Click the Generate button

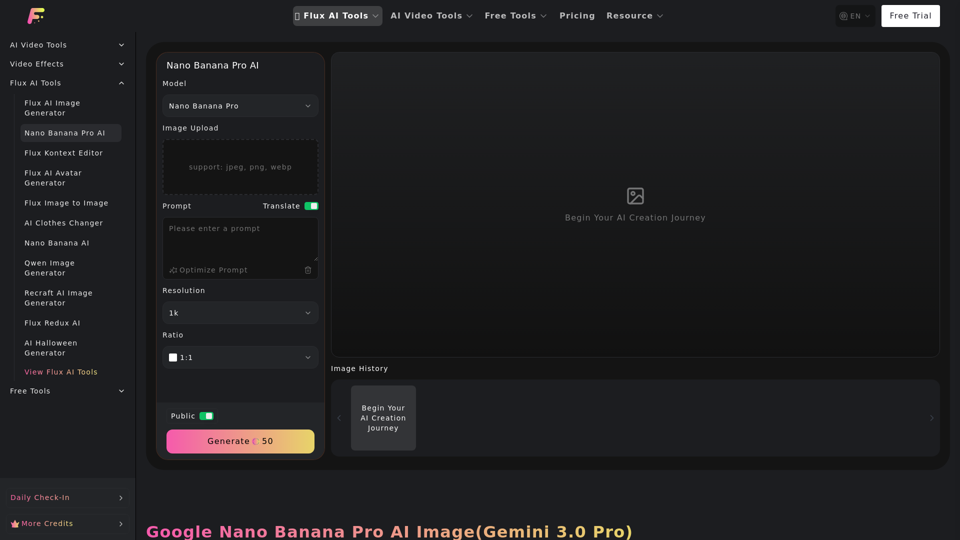pyautogui.click(x=240, y=441)
